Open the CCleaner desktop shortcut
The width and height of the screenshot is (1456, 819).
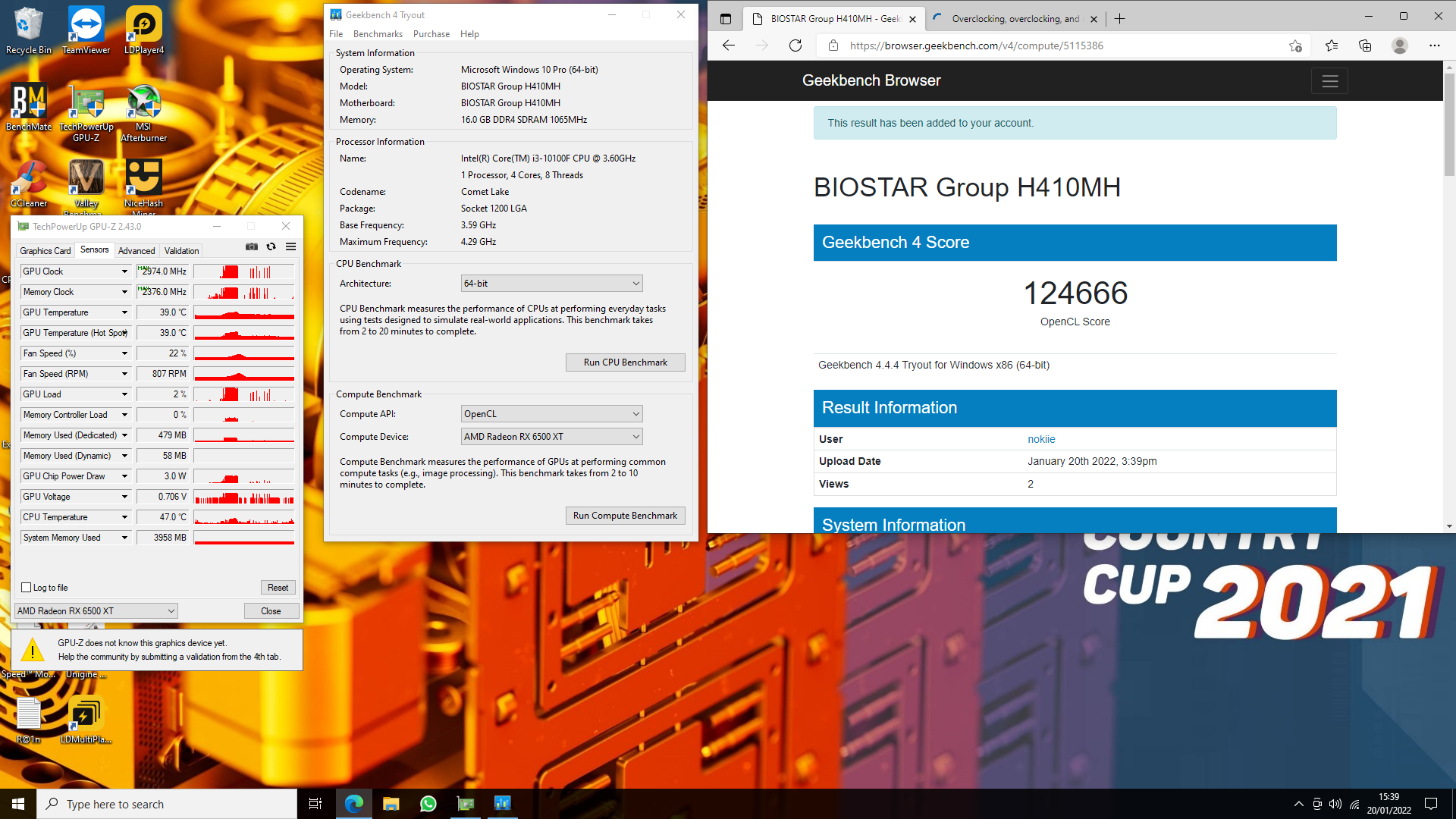tap(28, 184)
